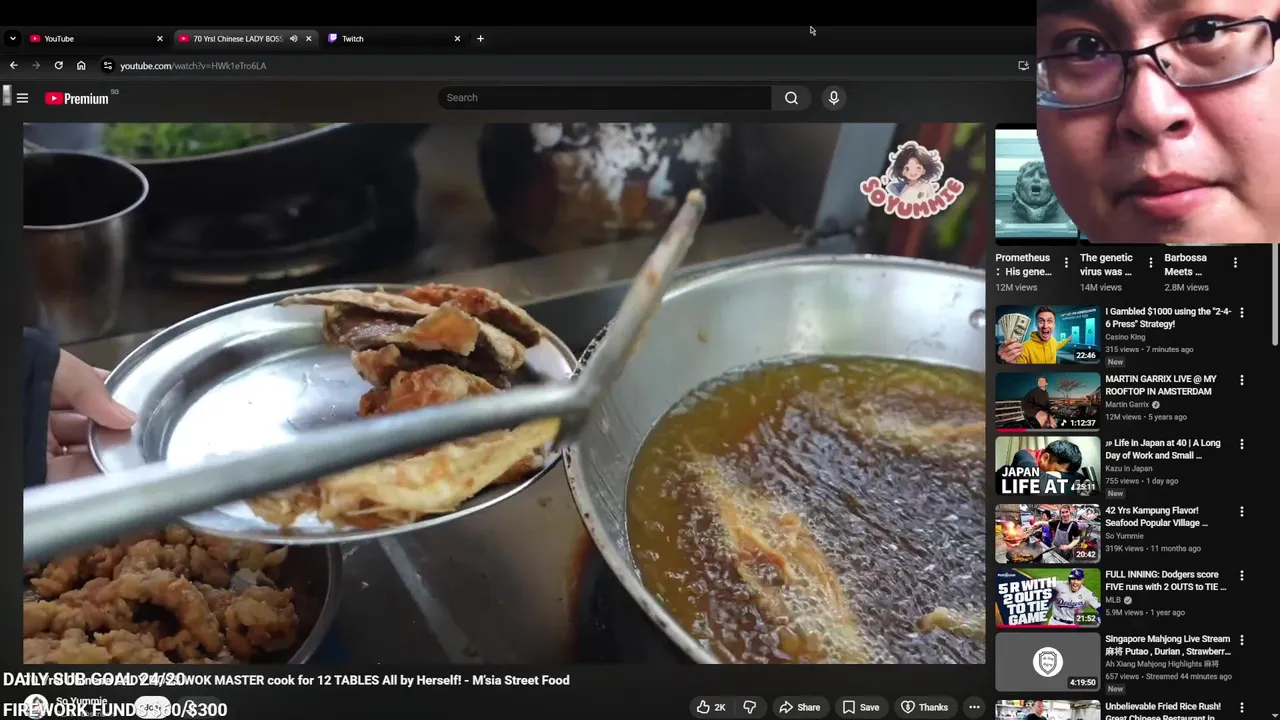The width and height of the screenshot is (1280, 720).
Task: Open menu for Unbelievable Fried Rice Rush
Action: [x=1242, y=706]
